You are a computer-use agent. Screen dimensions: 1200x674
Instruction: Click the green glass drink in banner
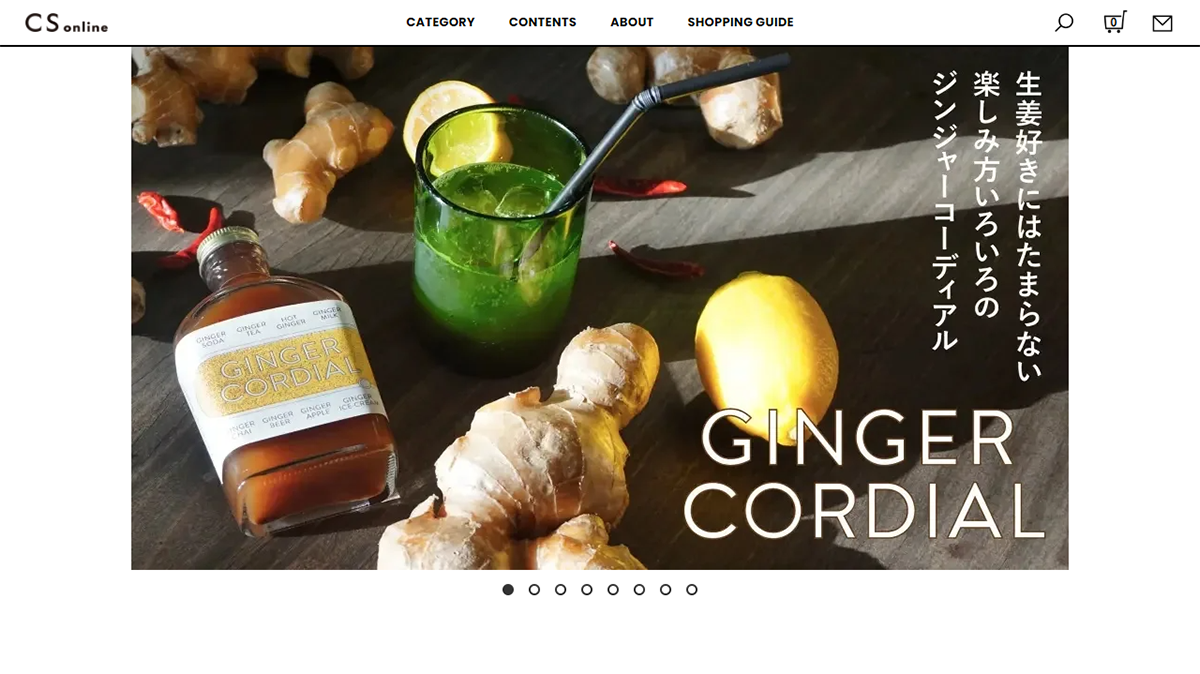500,240
